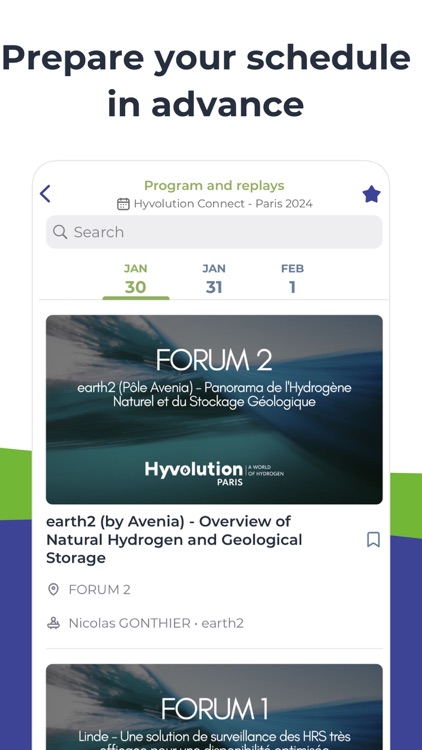Image resolution: width=422 pixels, height=750 pixels.
Task: Click the speaker icon beside Nicolas GONTHIER
Action: (x=54, y=623)
